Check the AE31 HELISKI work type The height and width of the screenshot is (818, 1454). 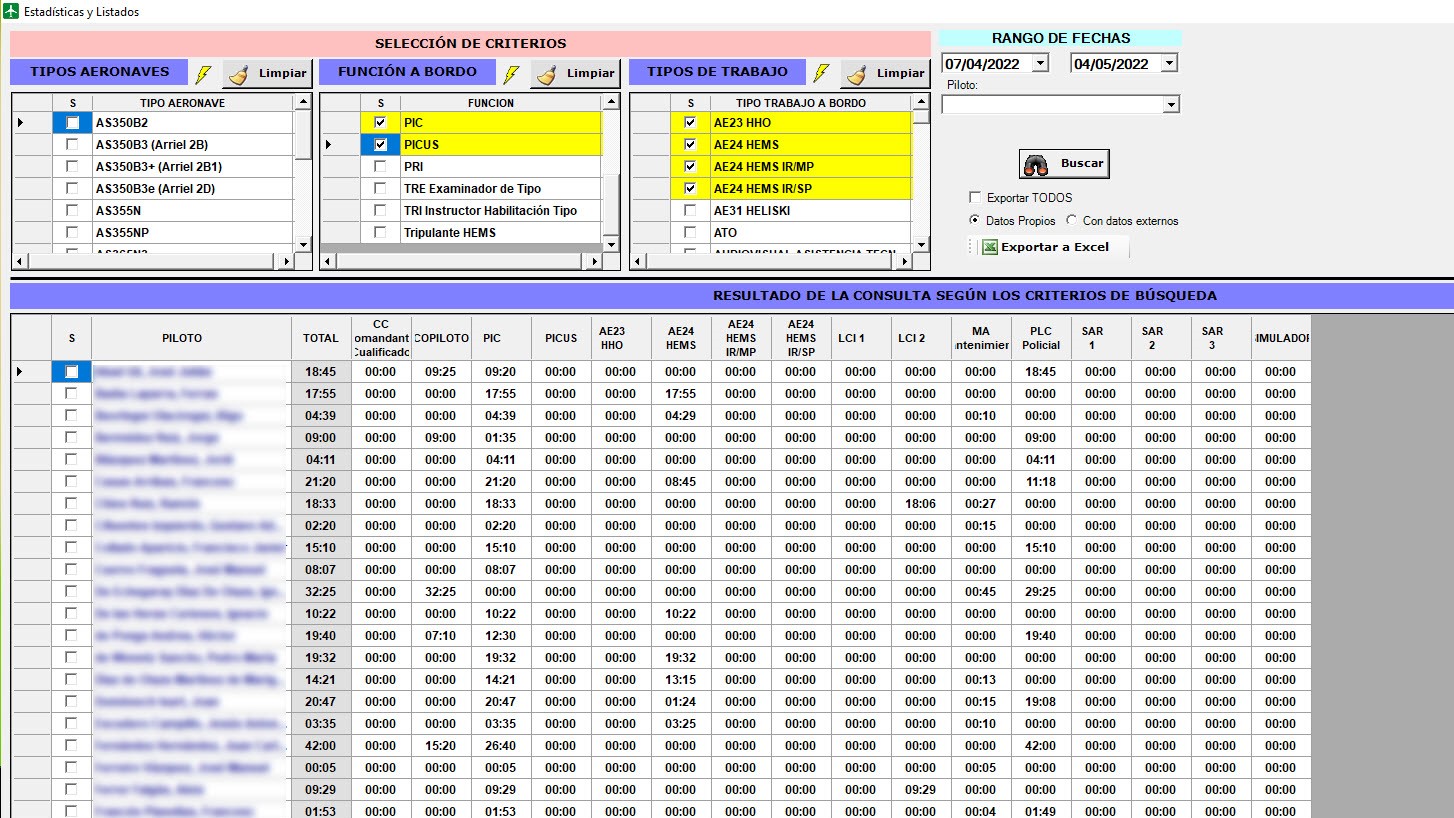pyautogui.click(x=690, y=211)
